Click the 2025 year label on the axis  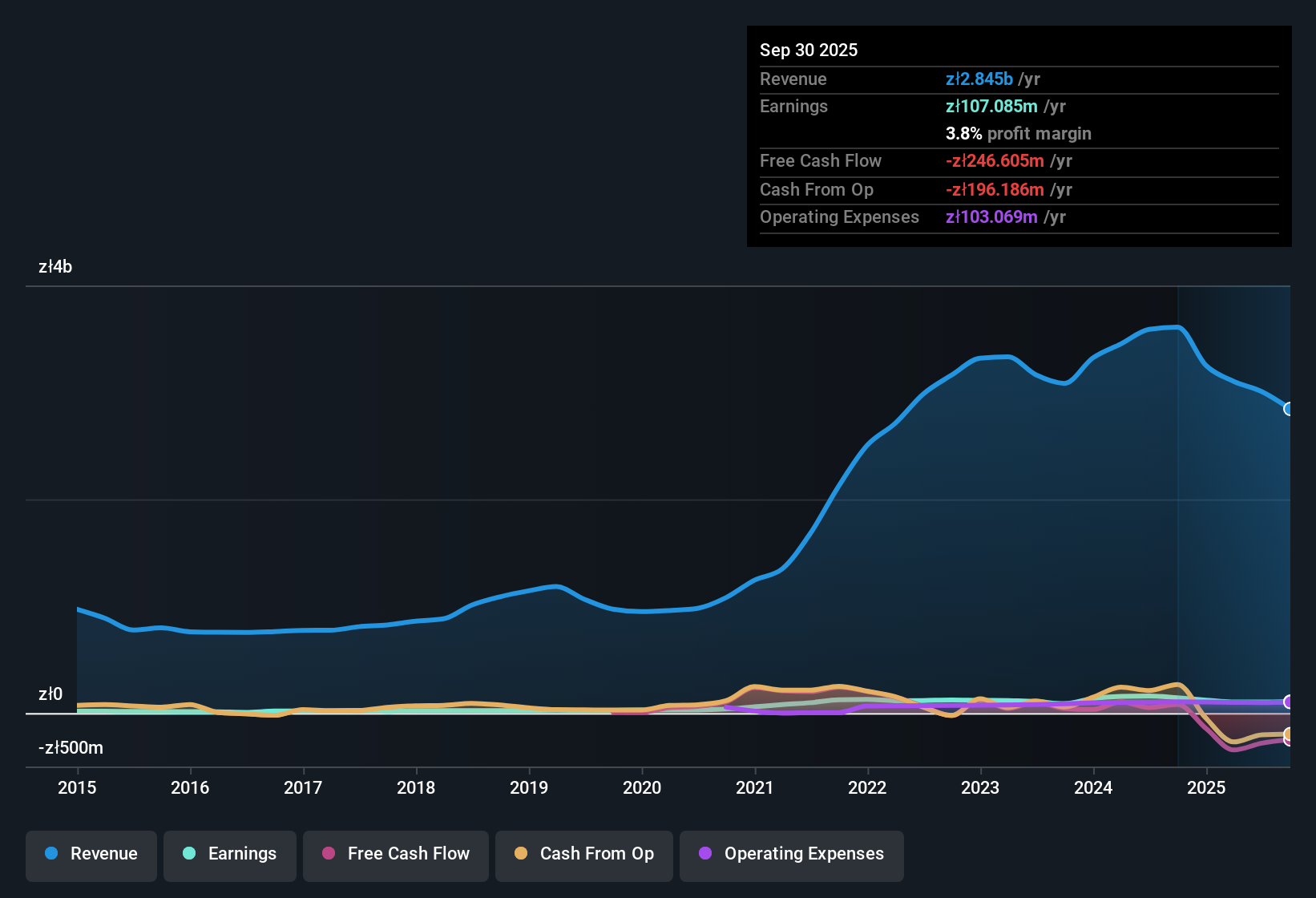[x=1207, y=788]
